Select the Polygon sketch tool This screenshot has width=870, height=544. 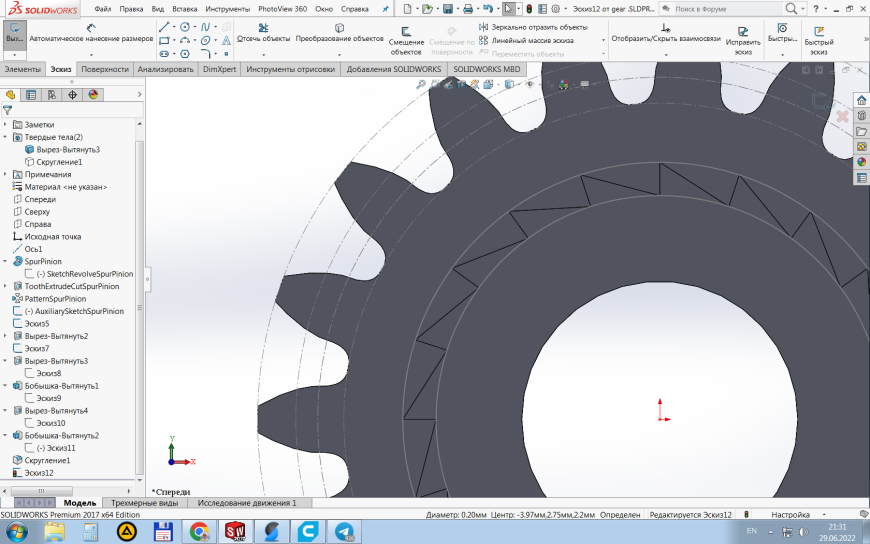click(x=185, y=54)
